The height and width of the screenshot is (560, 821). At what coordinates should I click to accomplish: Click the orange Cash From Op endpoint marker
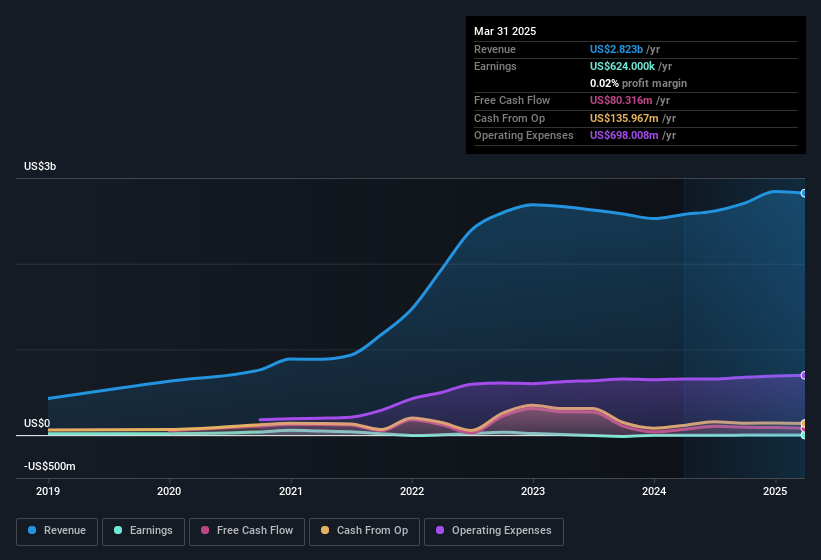[804, 423]
